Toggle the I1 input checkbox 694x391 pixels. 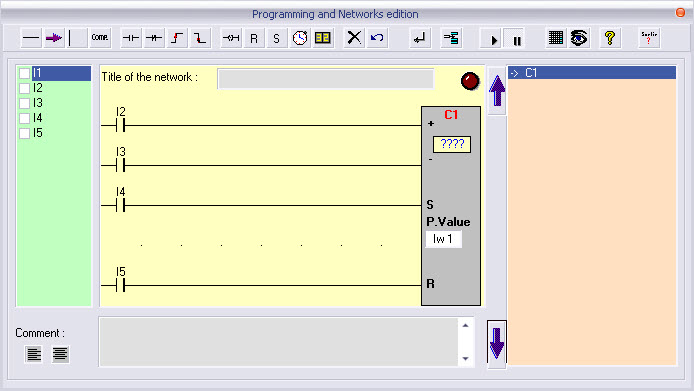(x=25, y=73)
